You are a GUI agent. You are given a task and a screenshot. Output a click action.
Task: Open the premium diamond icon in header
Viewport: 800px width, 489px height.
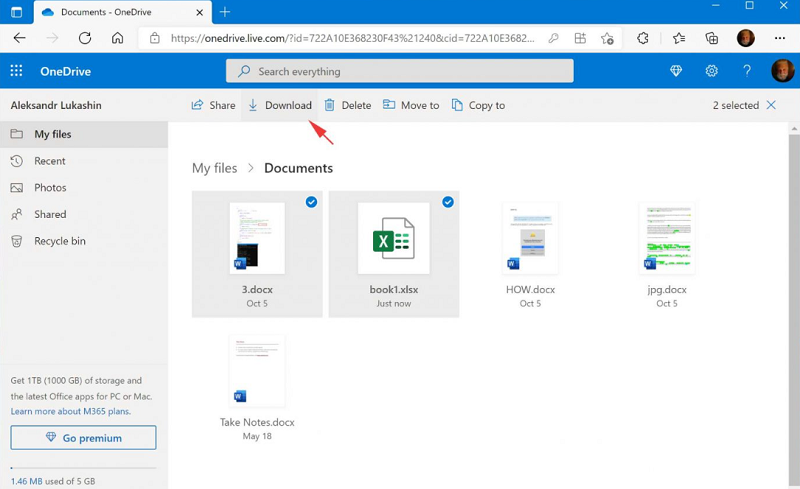[676, 71]
